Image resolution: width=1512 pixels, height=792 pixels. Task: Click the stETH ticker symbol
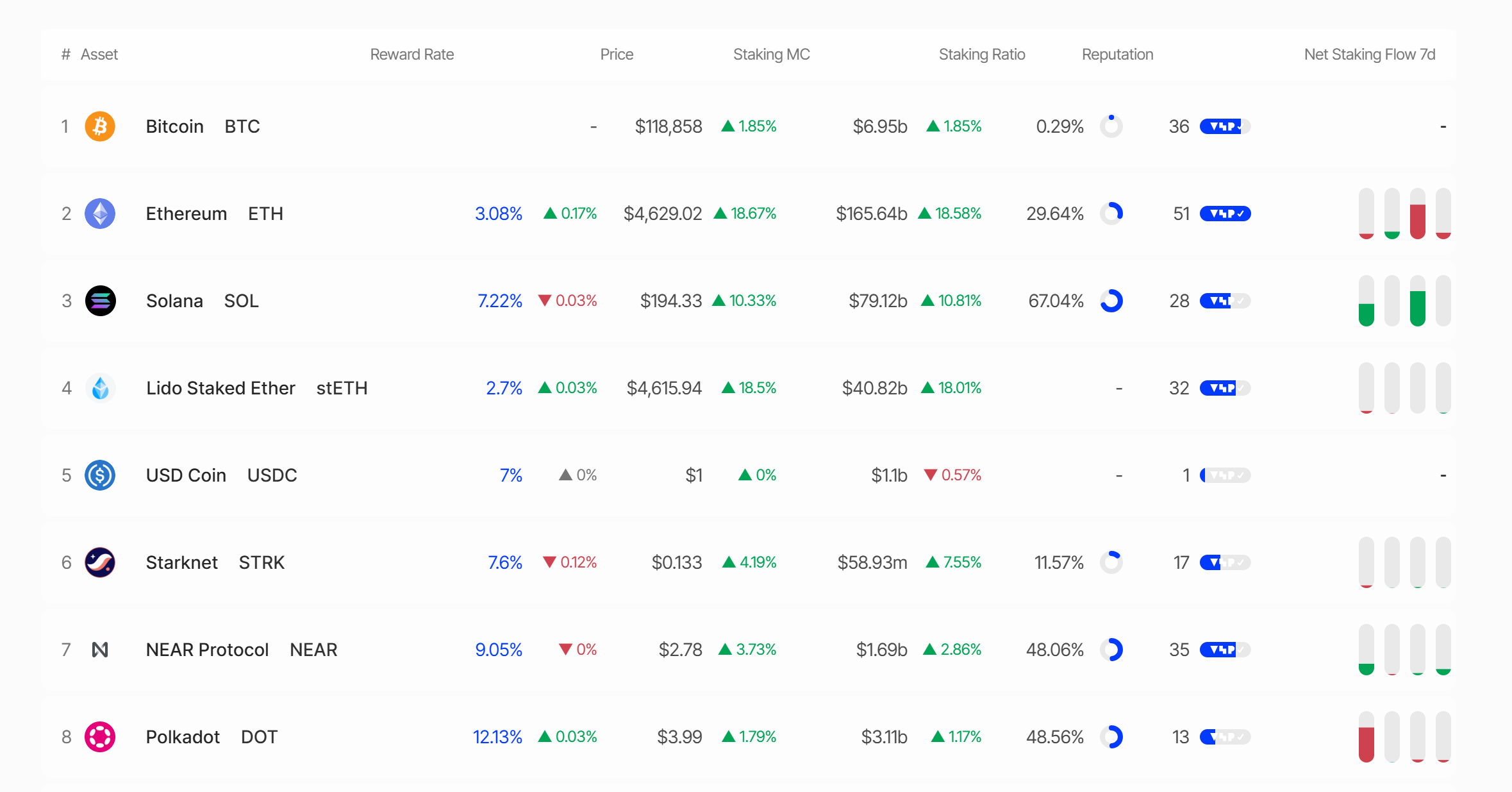tap(342, 388)
